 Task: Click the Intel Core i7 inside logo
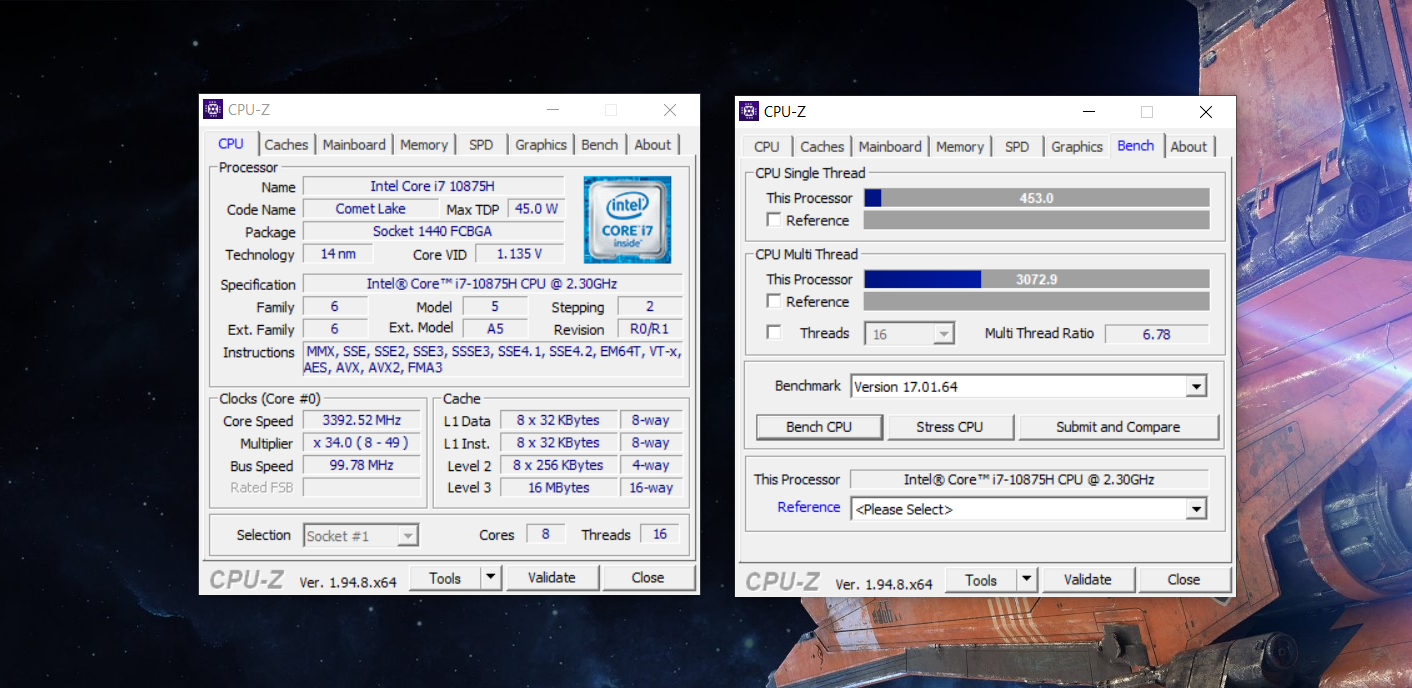pyautogui.click(x=627, y=220)
